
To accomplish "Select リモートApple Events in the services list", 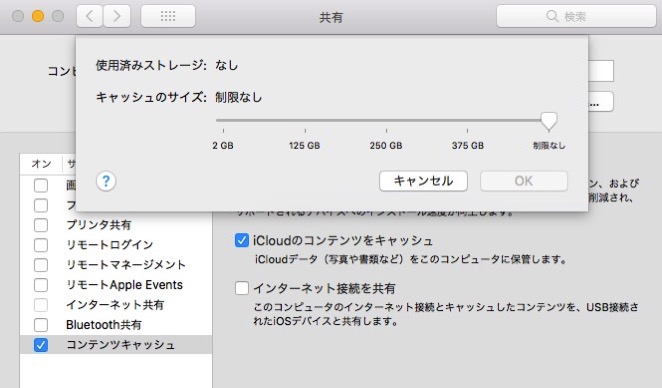I will click(x=125, y=285).
